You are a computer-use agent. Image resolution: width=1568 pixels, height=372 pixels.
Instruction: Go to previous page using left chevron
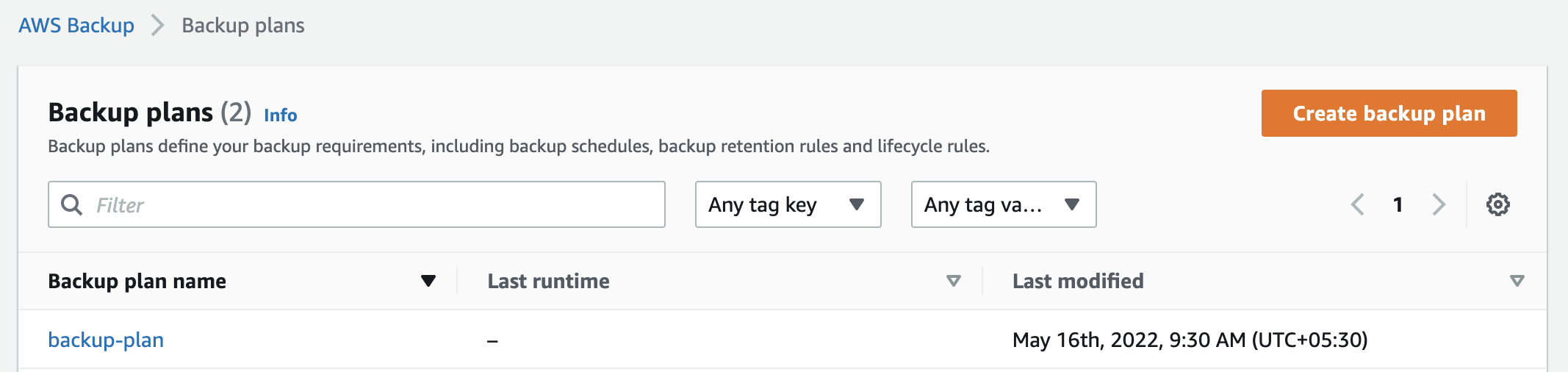(x=1358, y=204)
